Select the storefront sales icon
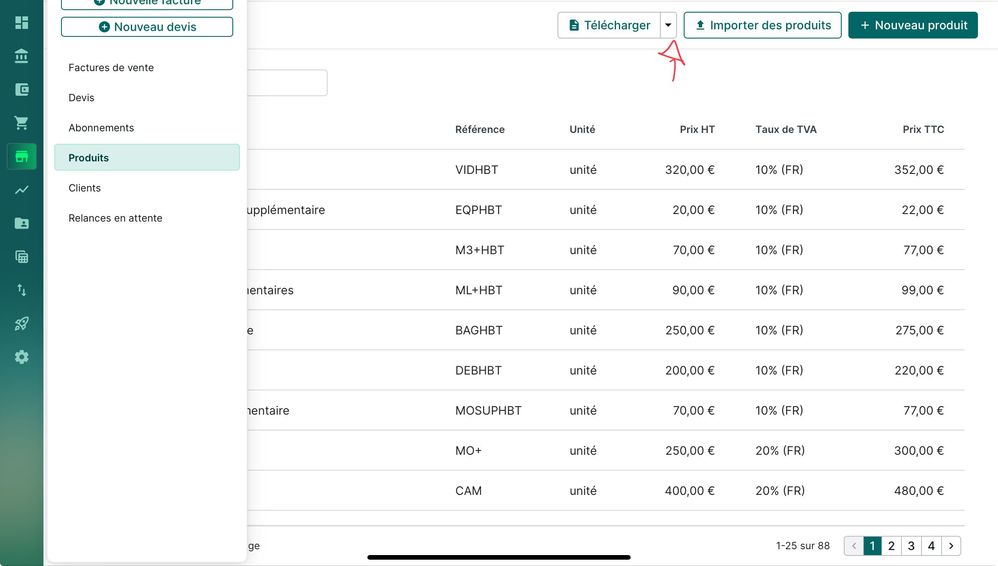998x566 pixels. click(21, 156)
